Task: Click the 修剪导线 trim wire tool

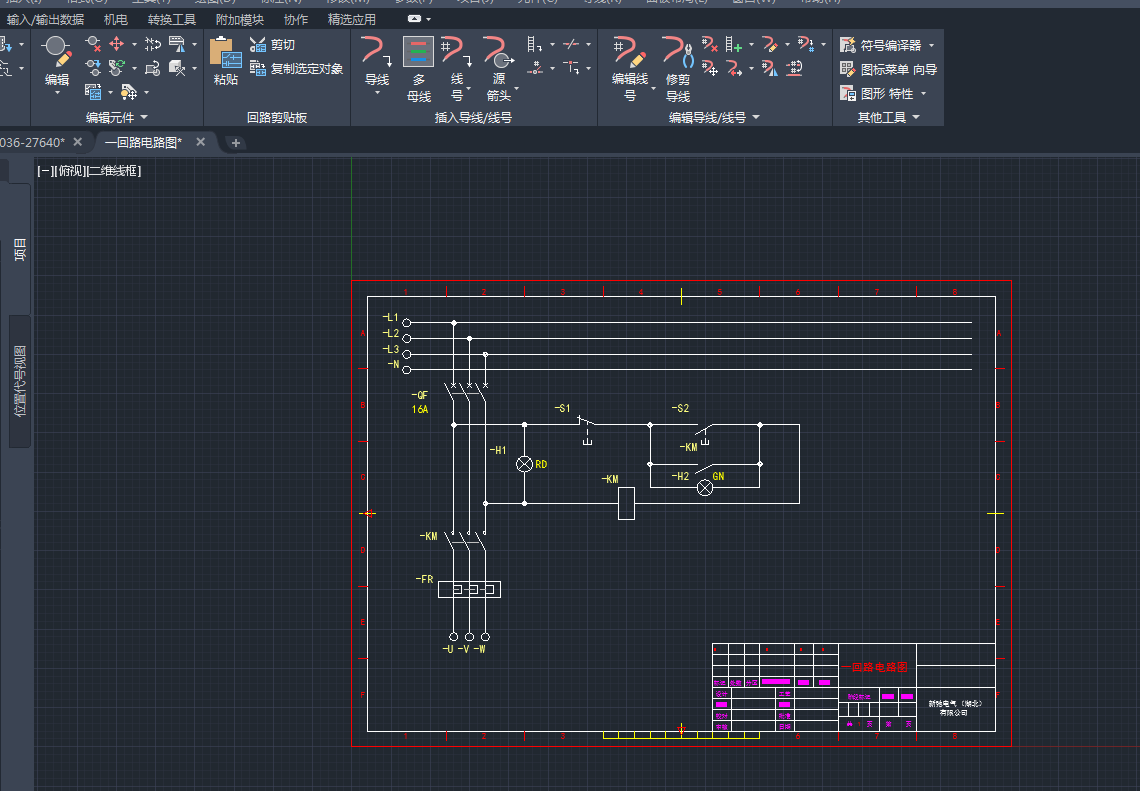Action: [x=677, y=53]
